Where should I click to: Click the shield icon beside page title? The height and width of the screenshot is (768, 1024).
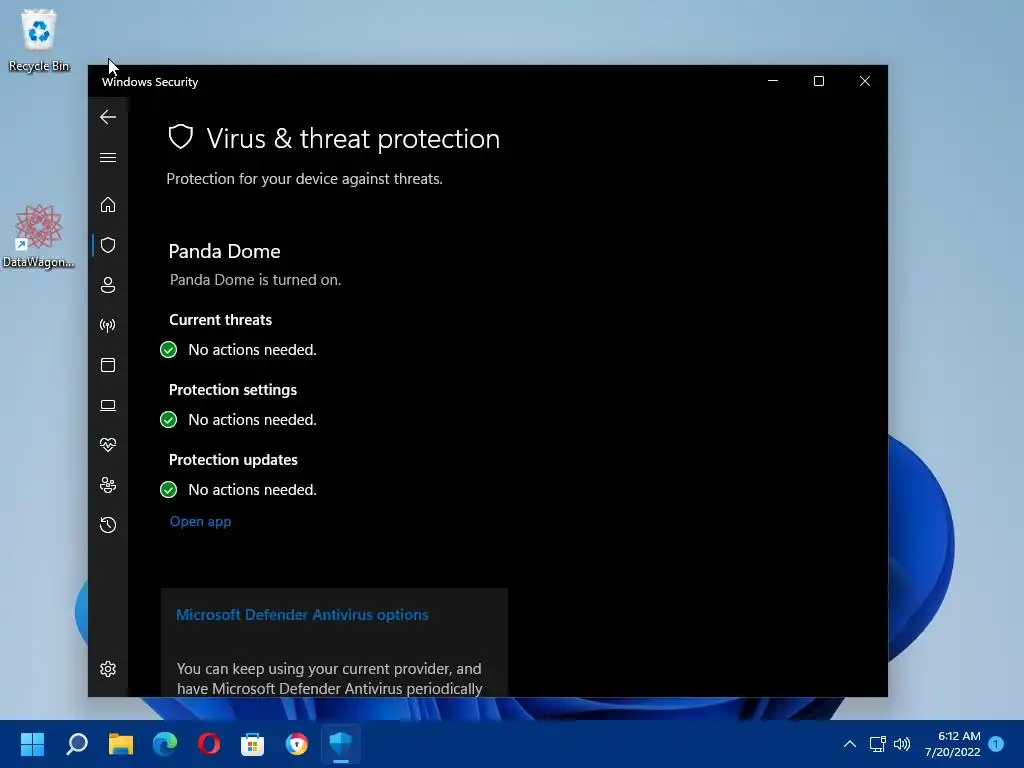click(x=181, y=137)
